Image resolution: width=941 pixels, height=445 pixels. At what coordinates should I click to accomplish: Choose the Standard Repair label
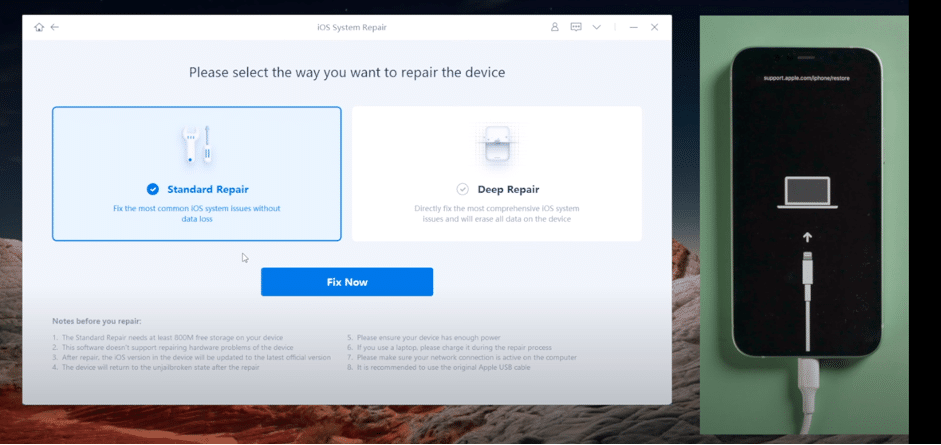pos(208,189)
